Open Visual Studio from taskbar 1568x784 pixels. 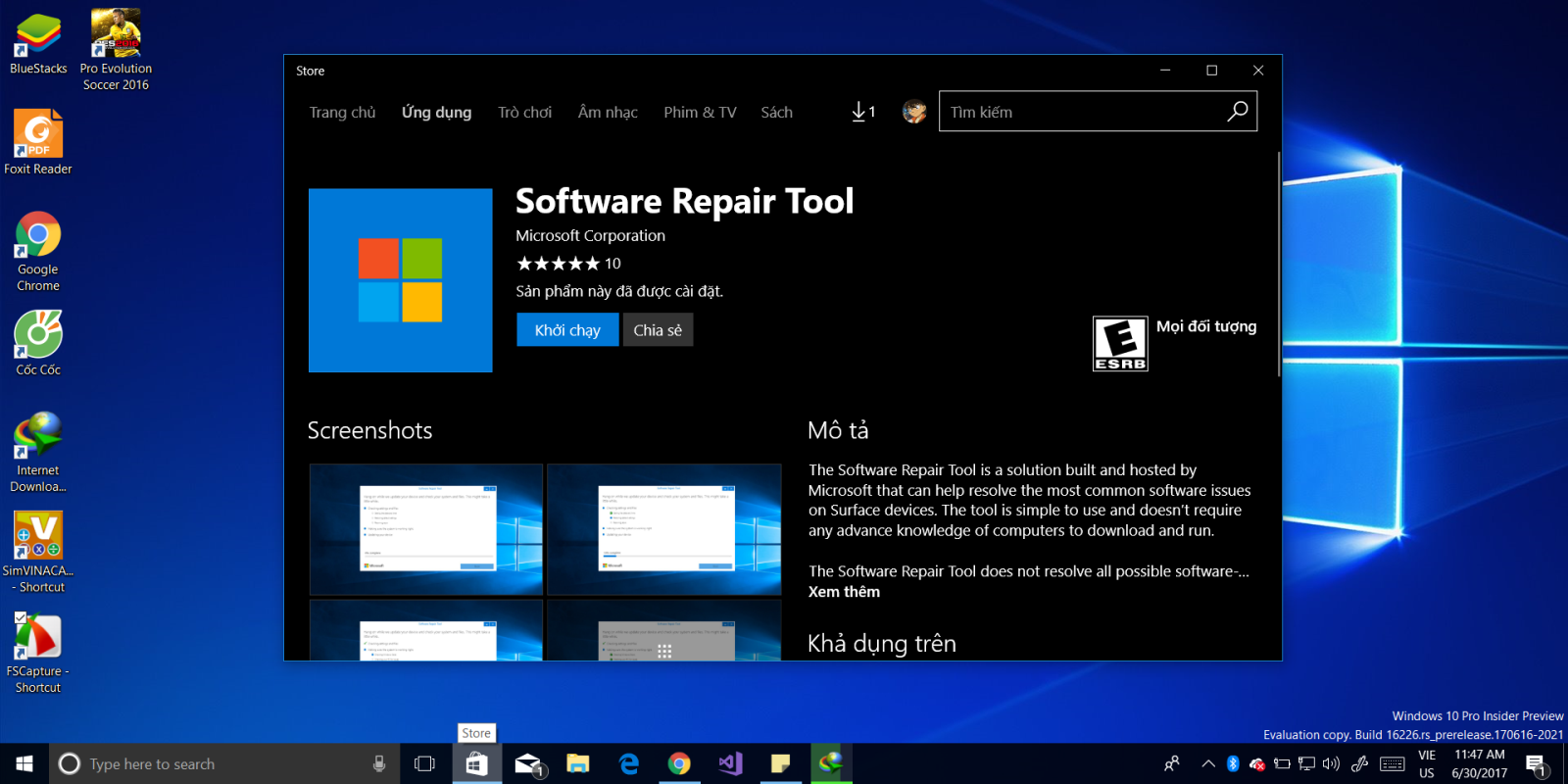[730, 763]
